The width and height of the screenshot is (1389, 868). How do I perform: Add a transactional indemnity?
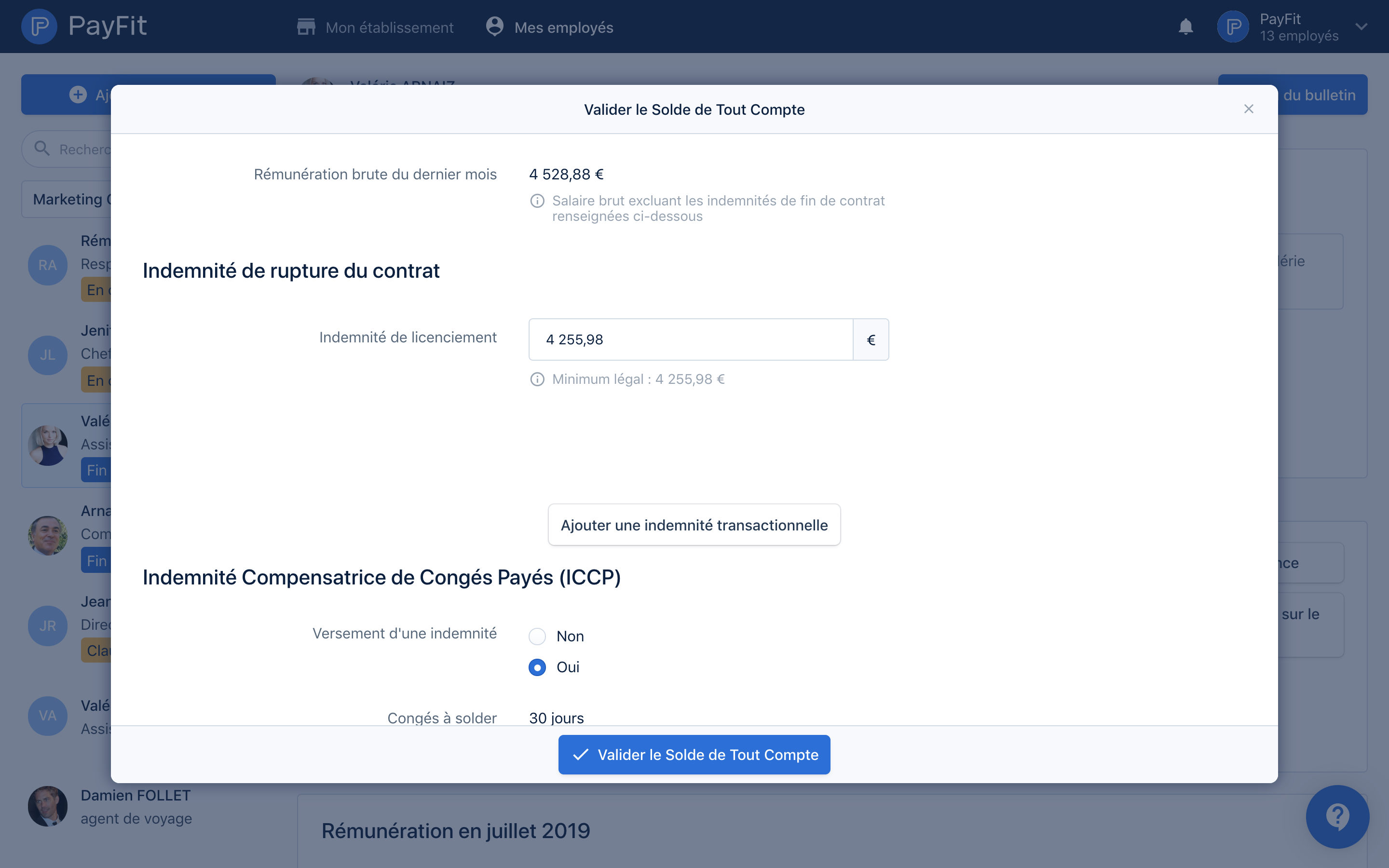(694, 525)
